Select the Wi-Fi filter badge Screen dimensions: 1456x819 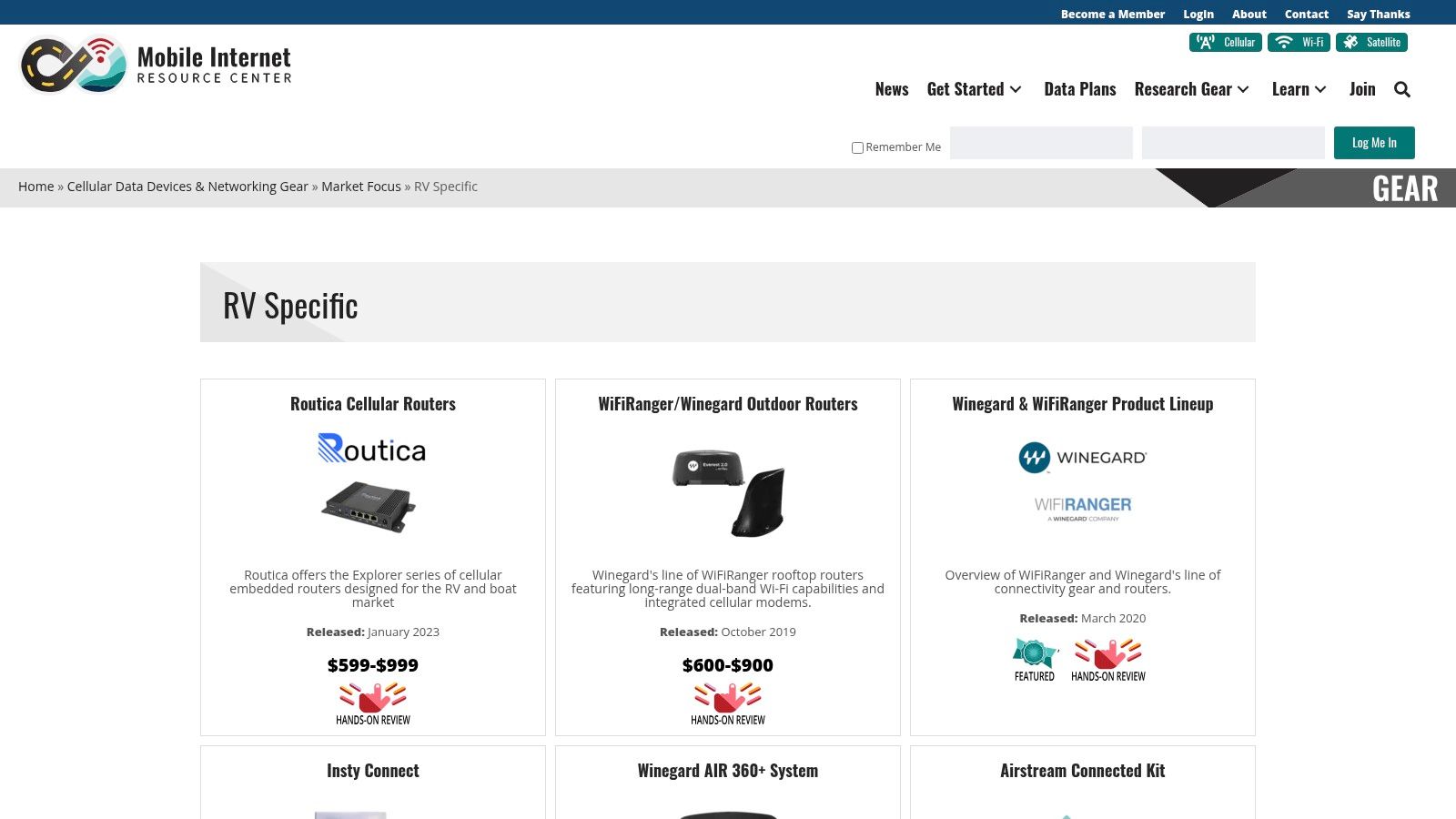[x=1299, y=42]
